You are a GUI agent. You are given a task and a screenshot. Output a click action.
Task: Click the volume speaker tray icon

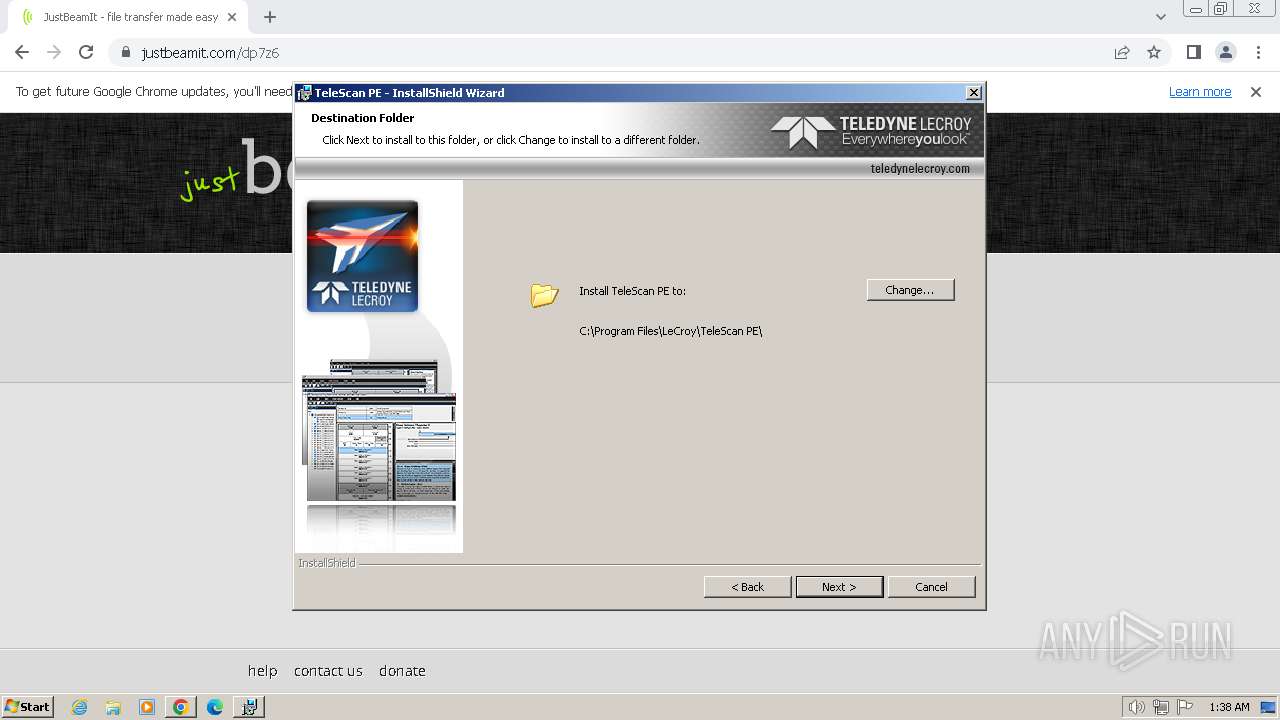tap(1136, 707)
